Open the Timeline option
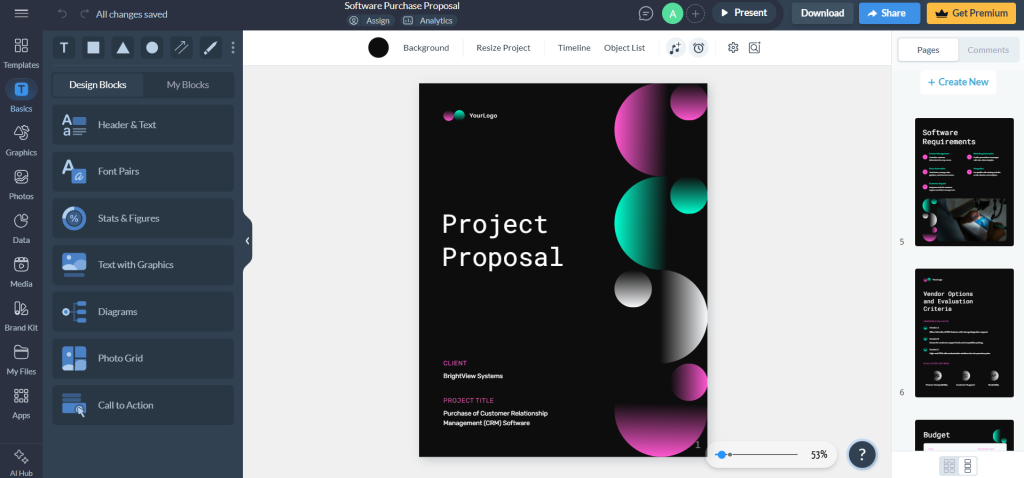The image size is (1024, 478). (x=574, y=48)
